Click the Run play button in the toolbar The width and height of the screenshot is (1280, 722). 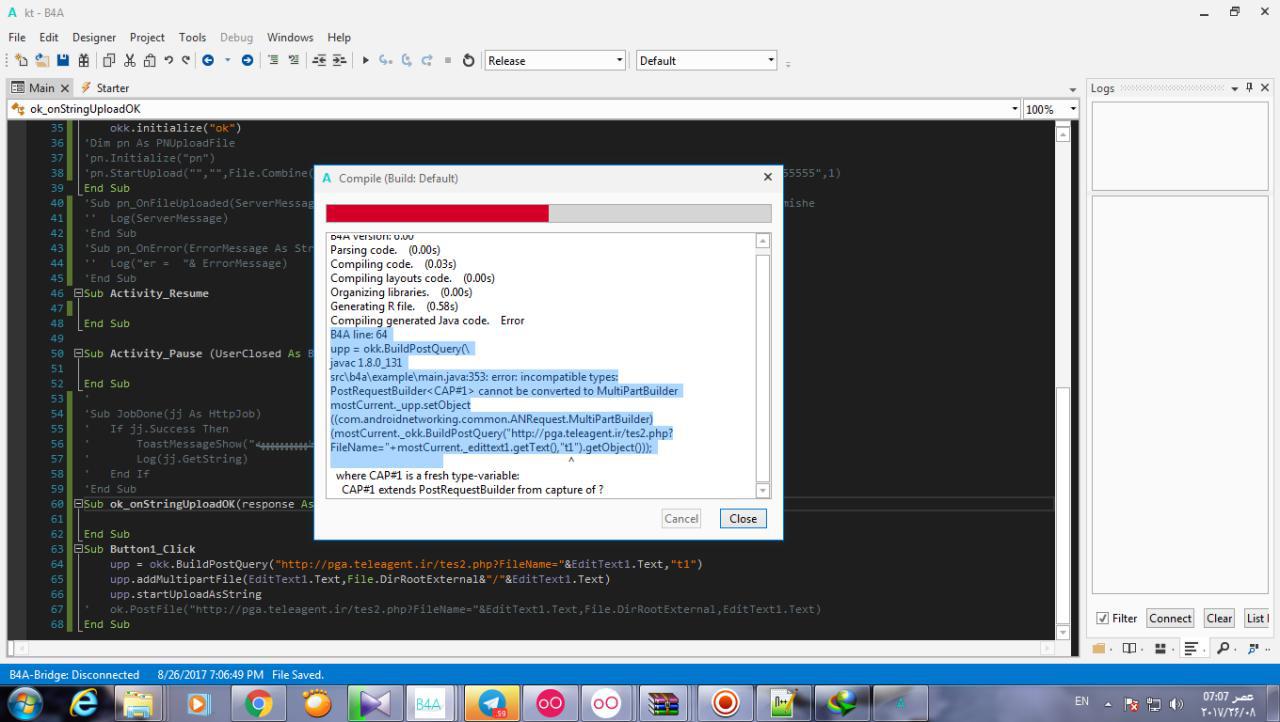pos(366,60)
